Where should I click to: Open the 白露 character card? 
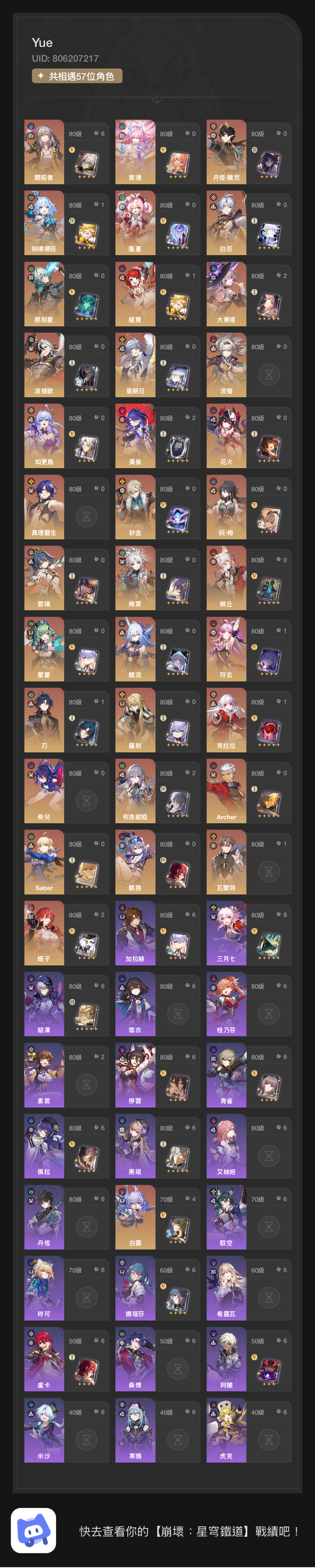[158, 1217]
